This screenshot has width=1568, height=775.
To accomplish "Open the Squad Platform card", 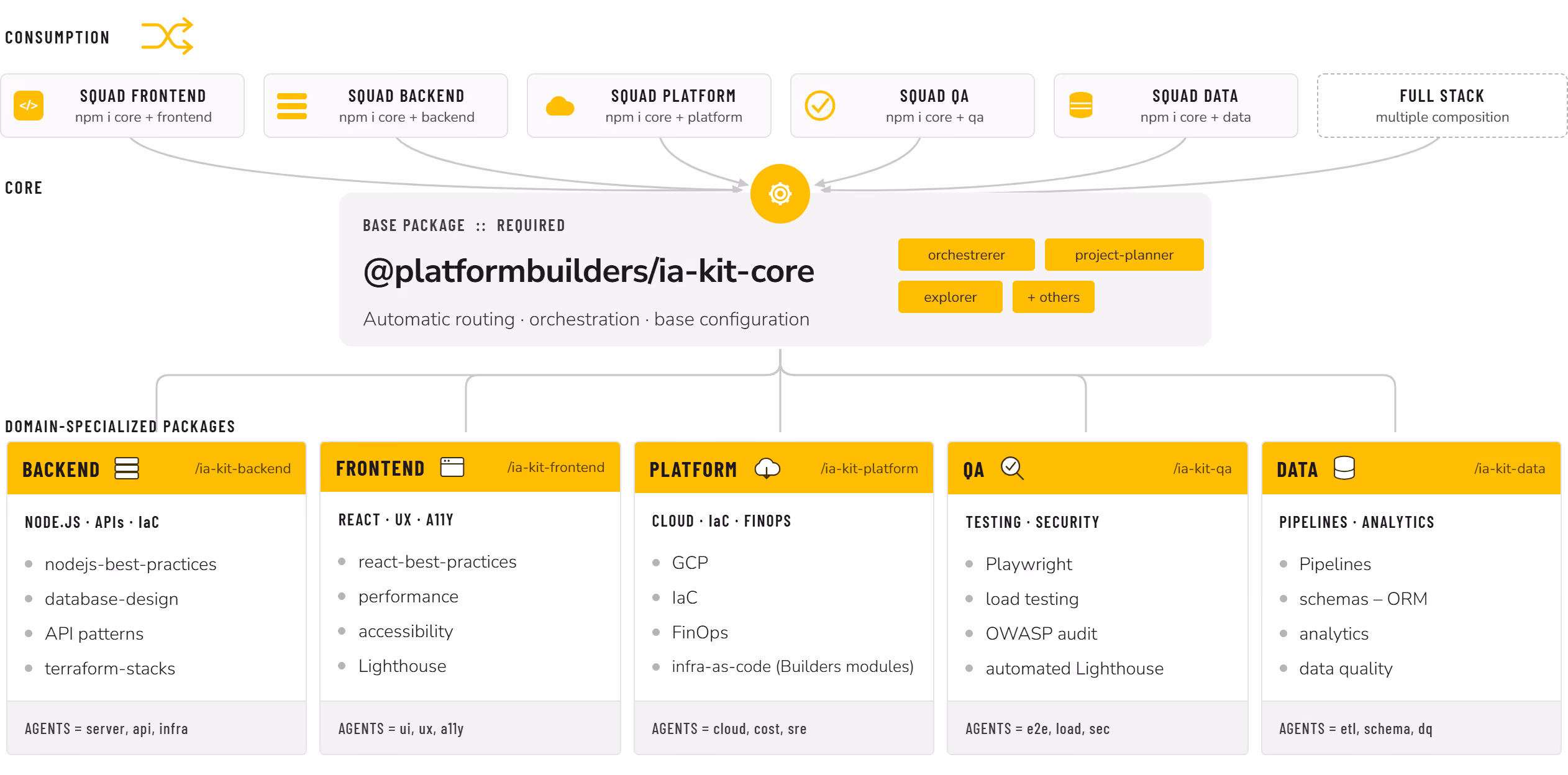I will 649,106.
